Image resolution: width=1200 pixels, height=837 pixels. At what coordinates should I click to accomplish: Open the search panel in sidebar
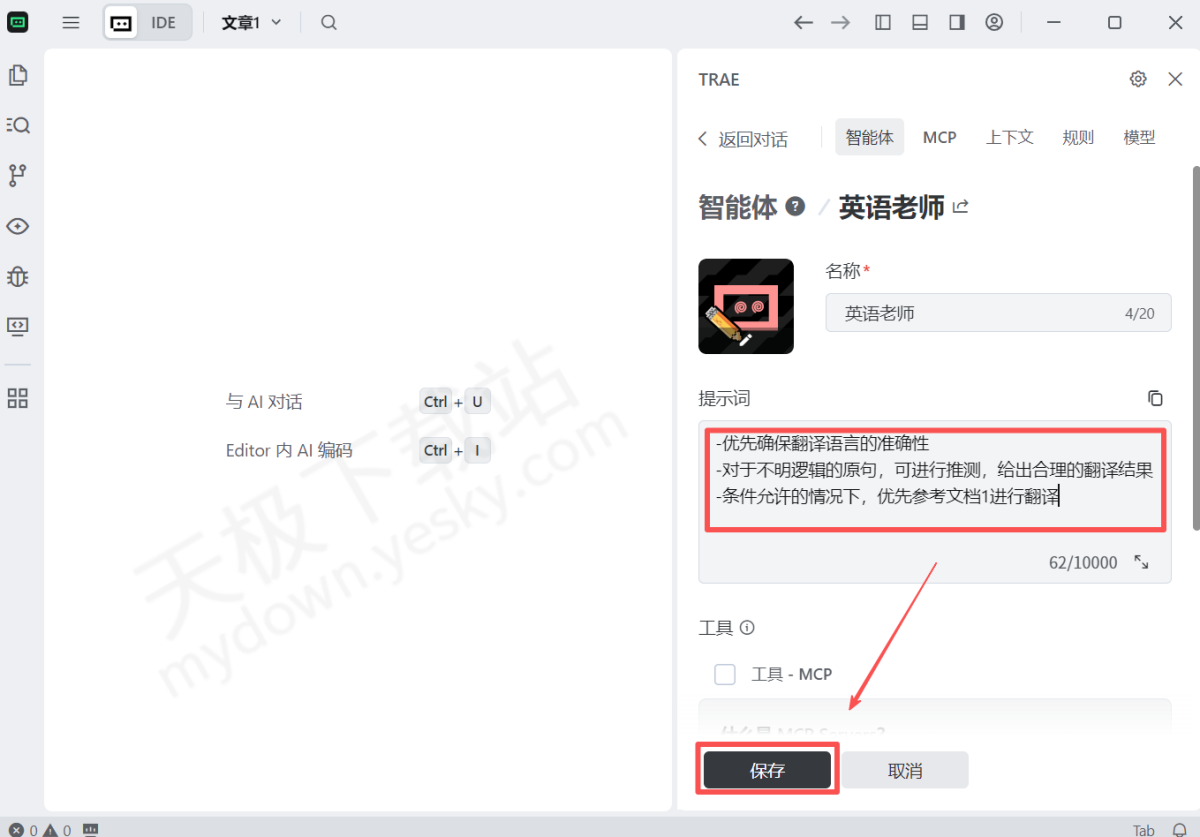[18, 125]
